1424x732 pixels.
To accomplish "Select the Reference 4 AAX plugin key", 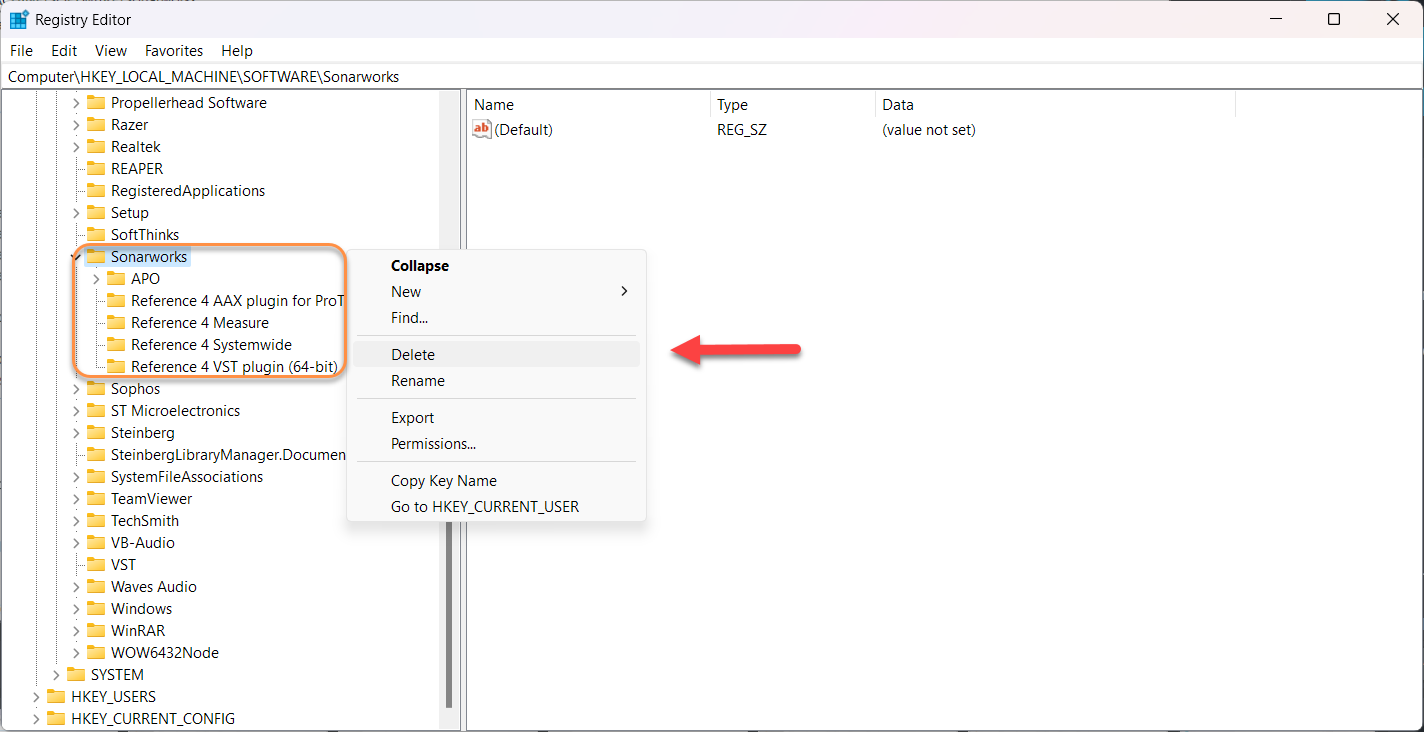I will pos(238,300).
